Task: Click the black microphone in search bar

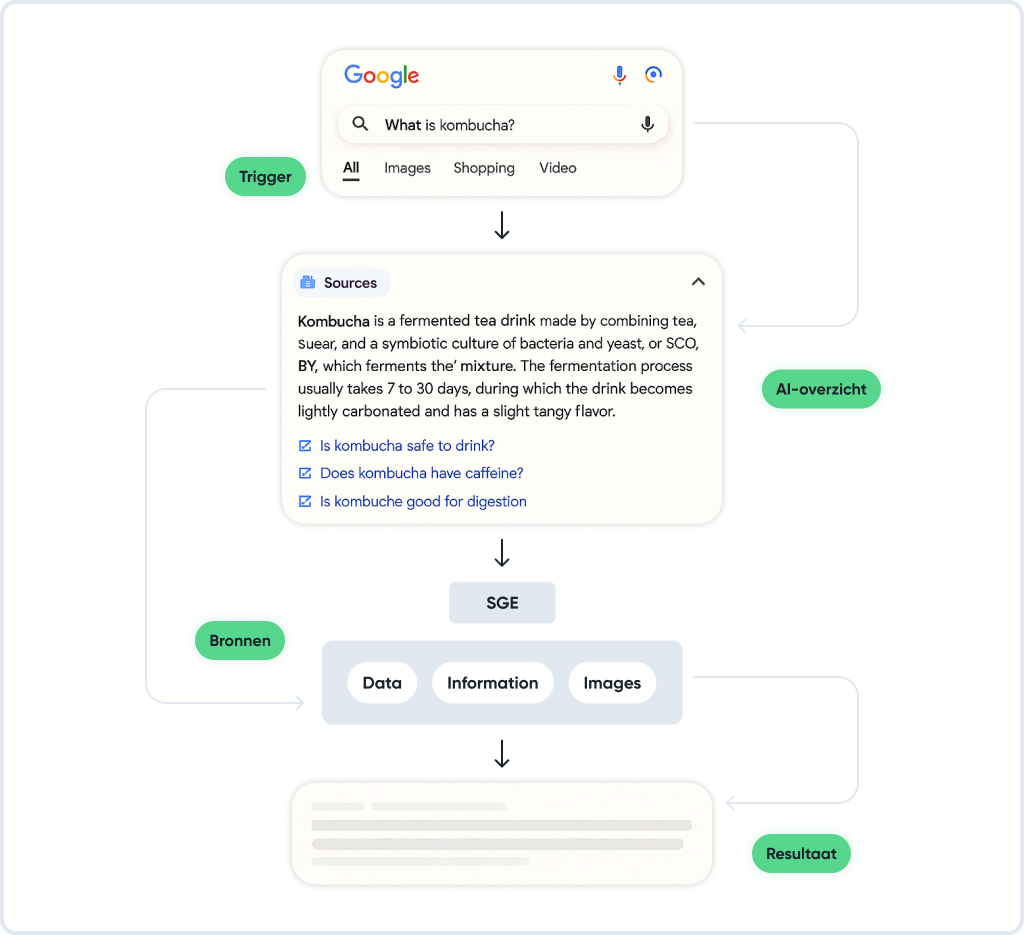Action: click(647, 124)
